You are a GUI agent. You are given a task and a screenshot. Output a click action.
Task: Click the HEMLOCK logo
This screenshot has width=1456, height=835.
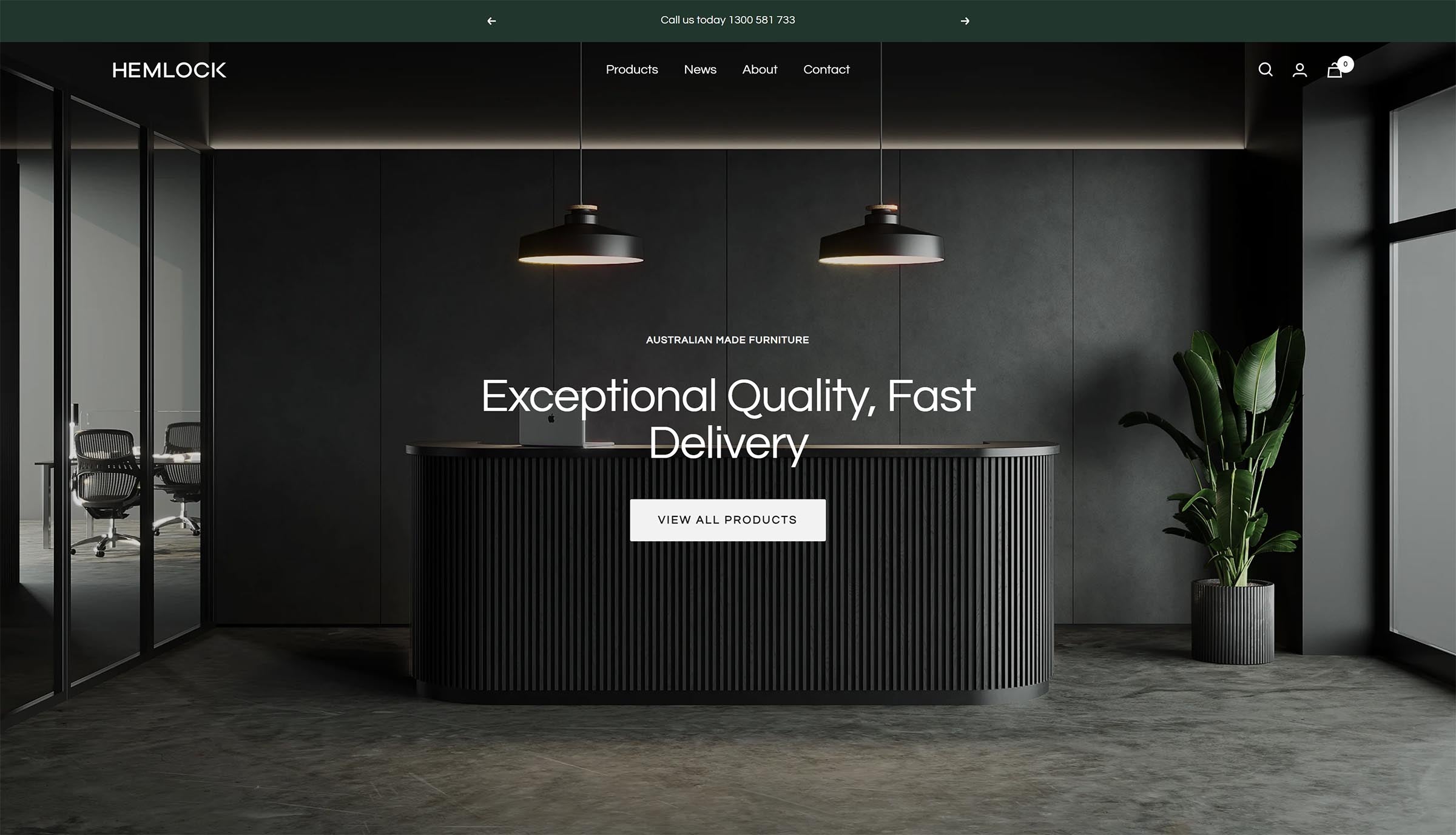(x=169, y=70)
